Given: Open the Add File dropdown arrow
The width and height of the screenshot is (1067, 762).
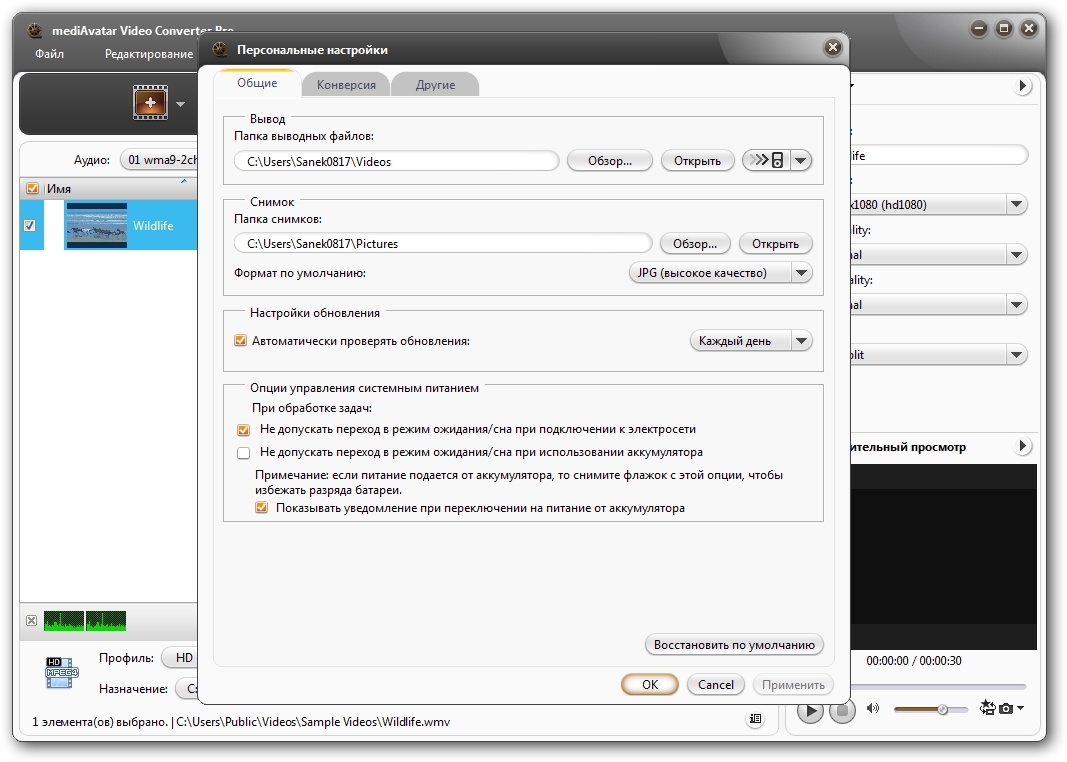Looking at the screenshot, I should tap(181, 104).
